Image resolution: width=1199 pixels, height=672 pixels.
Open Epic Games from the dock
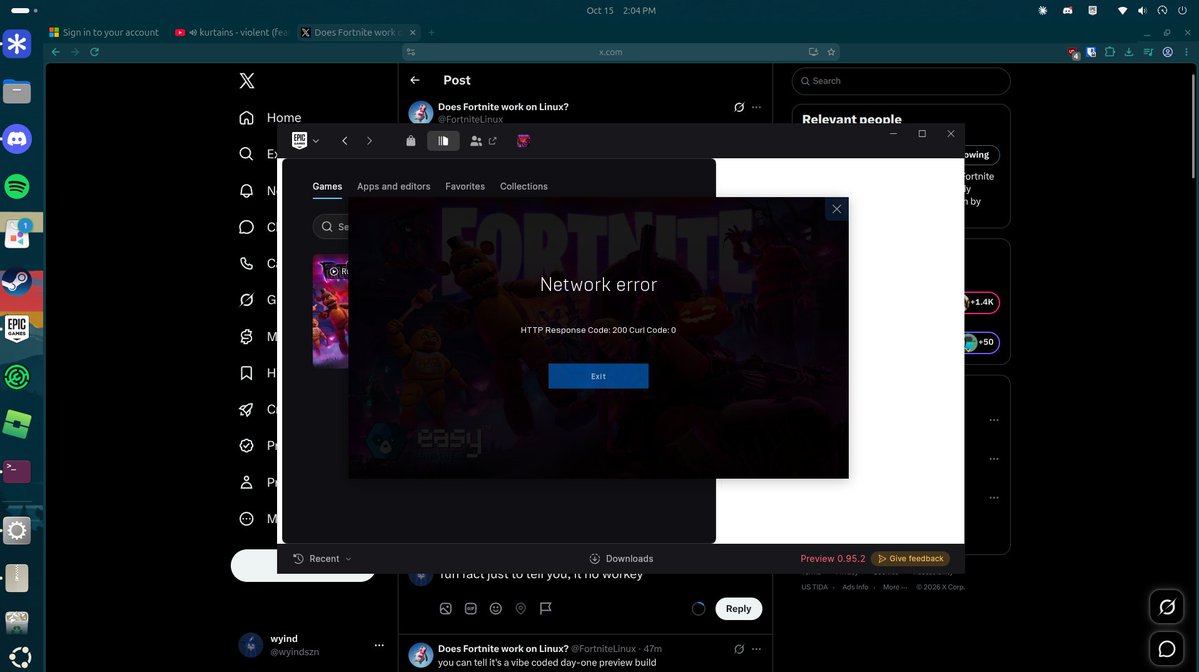point(17,330)
